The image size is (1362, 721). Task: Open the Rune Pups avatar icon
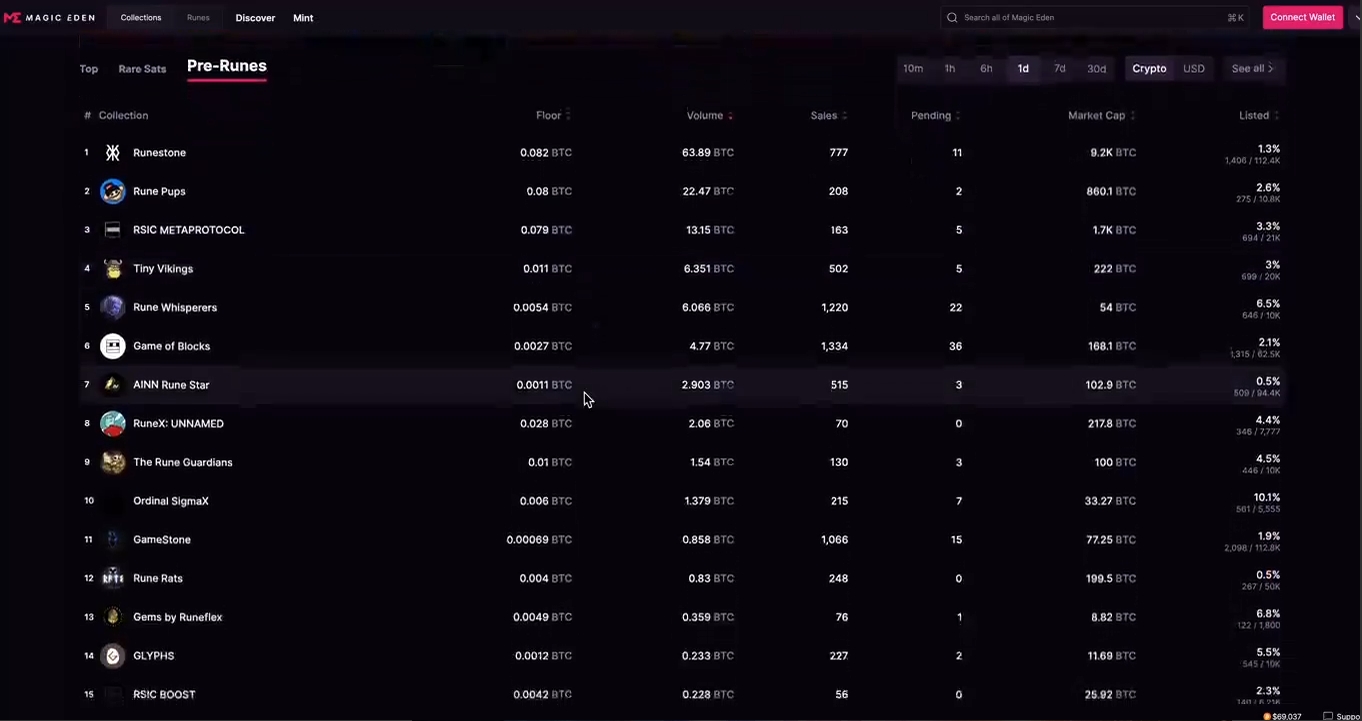pyautogui.click(x=113, y=191)
